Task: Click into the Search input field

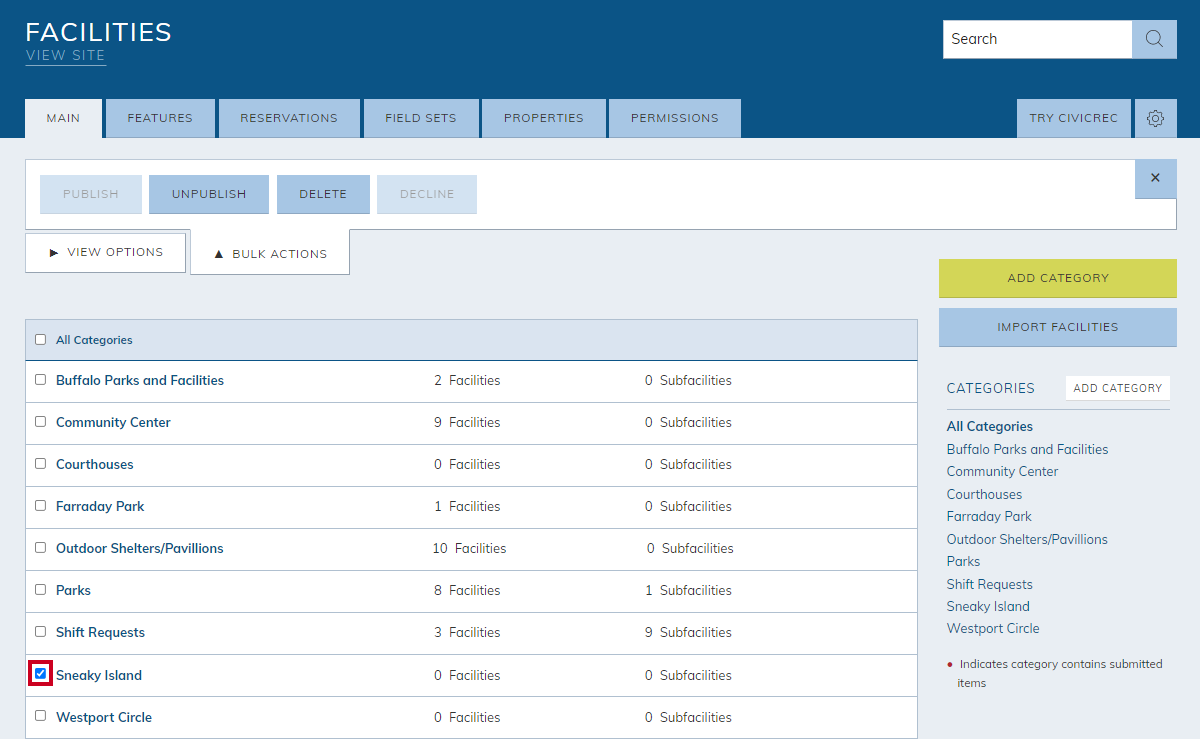Action: (1037, 39)
